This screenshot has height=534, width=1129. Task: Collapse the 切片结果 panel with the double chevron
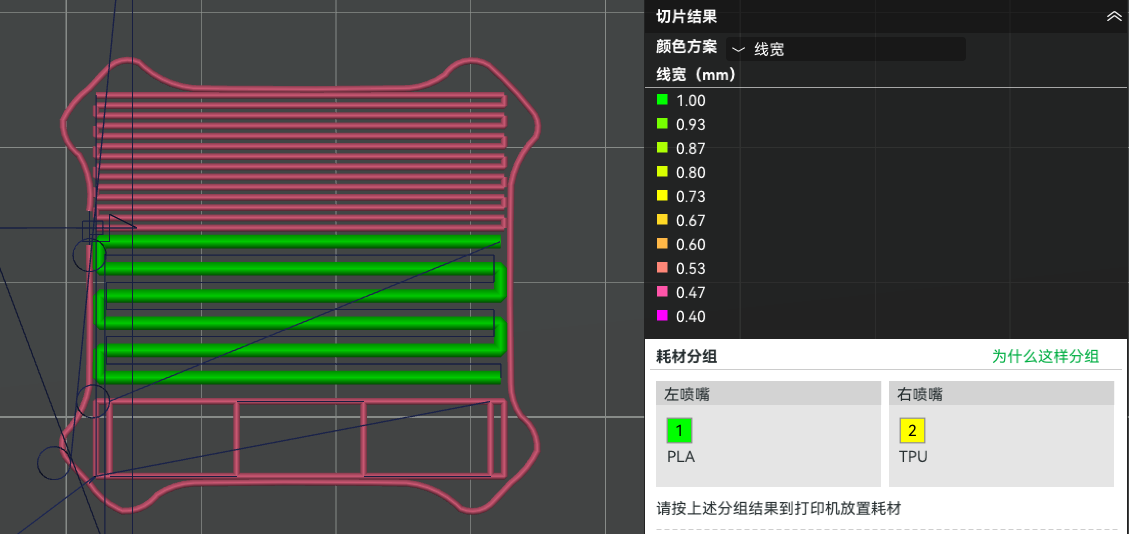click(x=1114, y=17)
